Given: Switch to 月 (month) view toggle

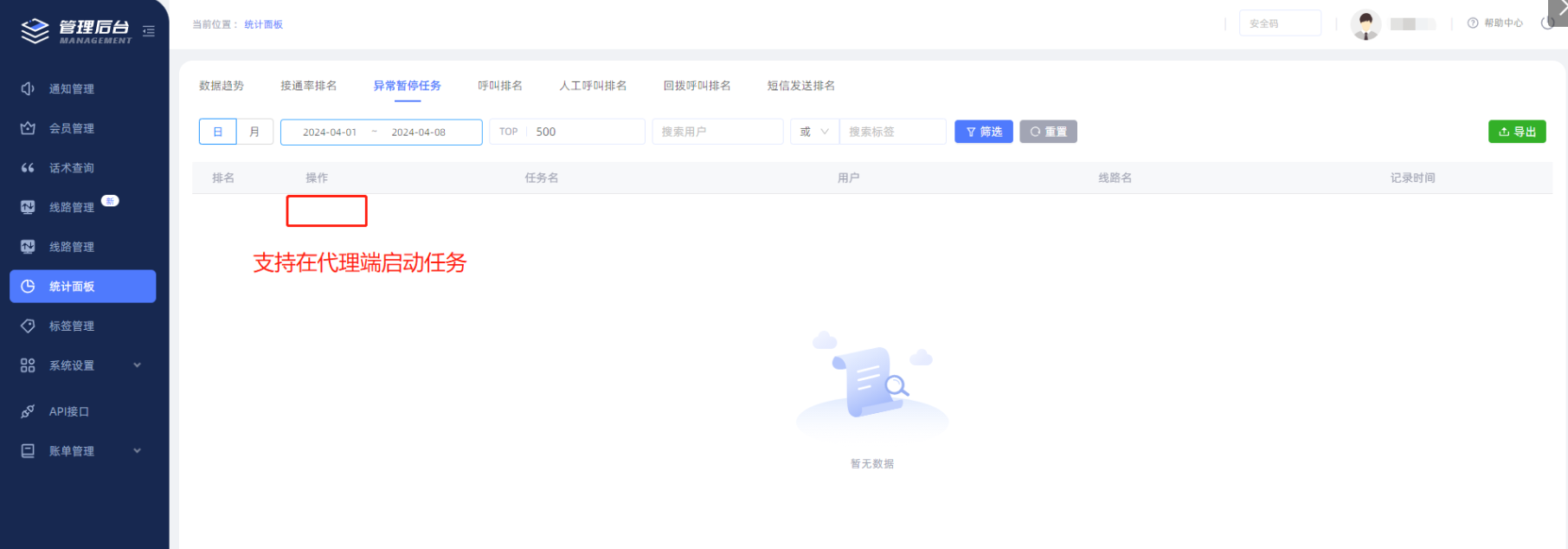Looking at the screenshot, I should [x=254, y=132].
